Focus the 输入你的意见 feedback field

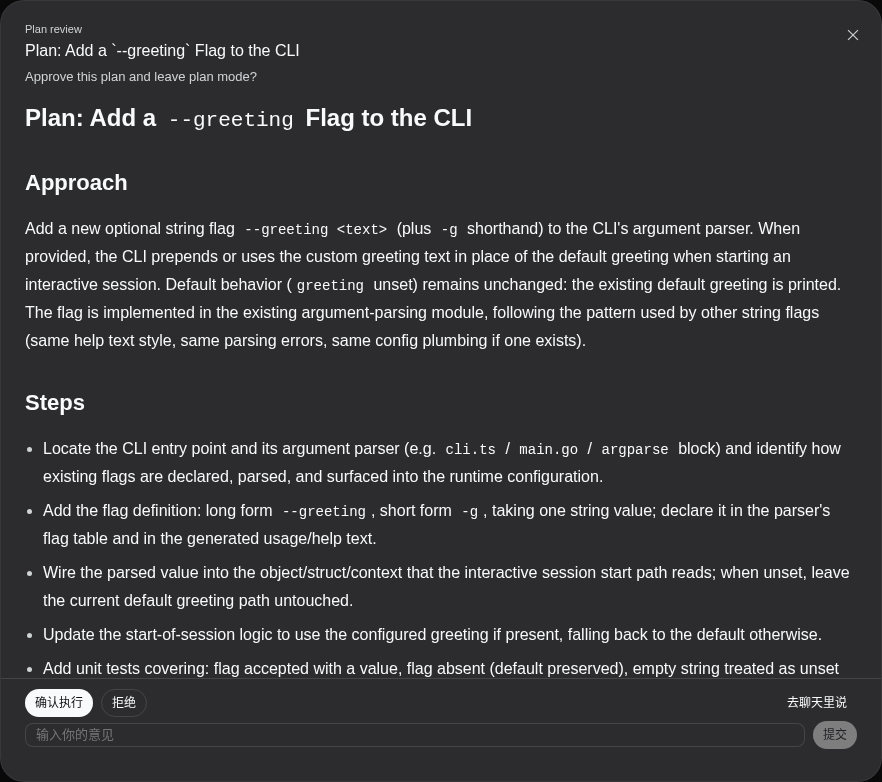pyautogui.click(x=415, y=735)
